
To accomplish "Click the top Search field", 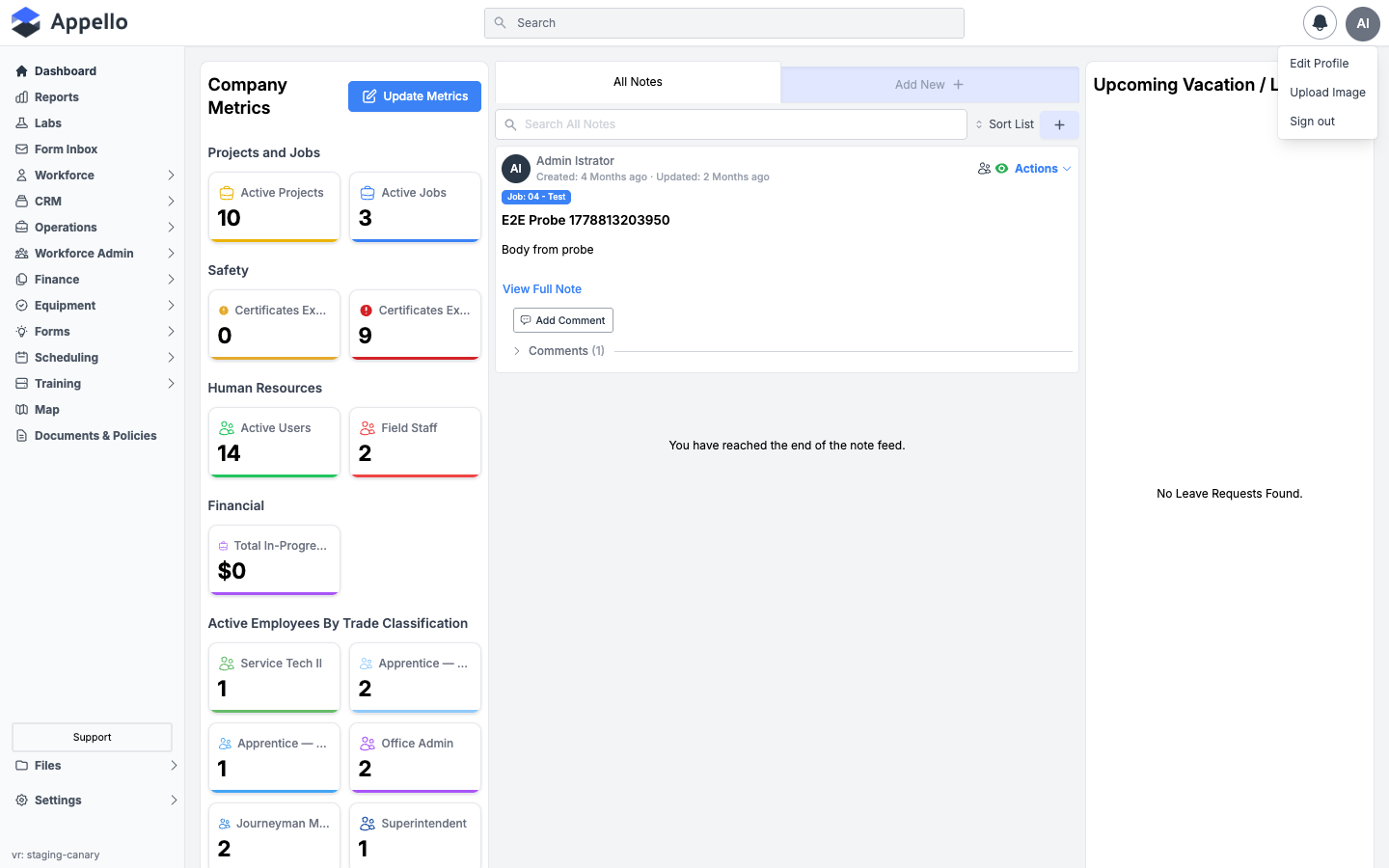I will [724, 23].
